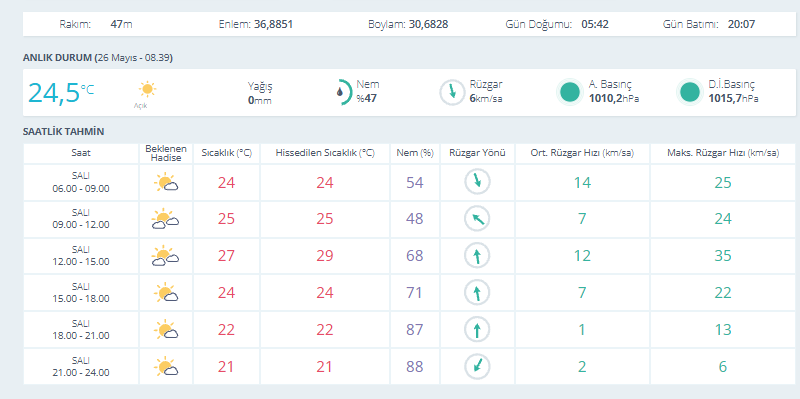The height and width of the screenshot is (399, 800).
Task: Click max wind speed 24
Action: (723, 219)
